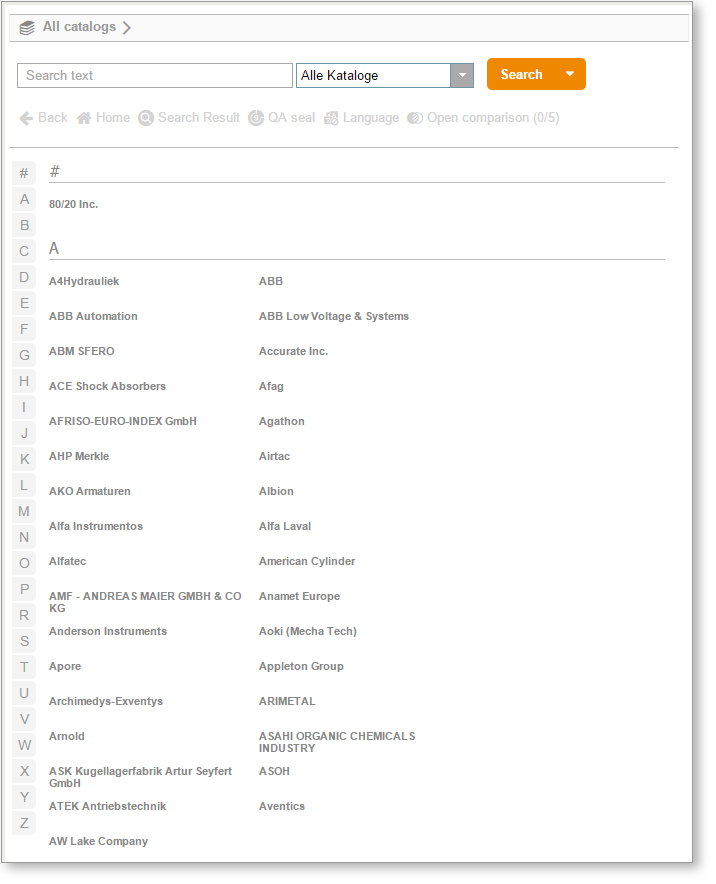Open American Cylinder catalog
This screenshot has height=884, width=716.
click(x=307, y=561)
